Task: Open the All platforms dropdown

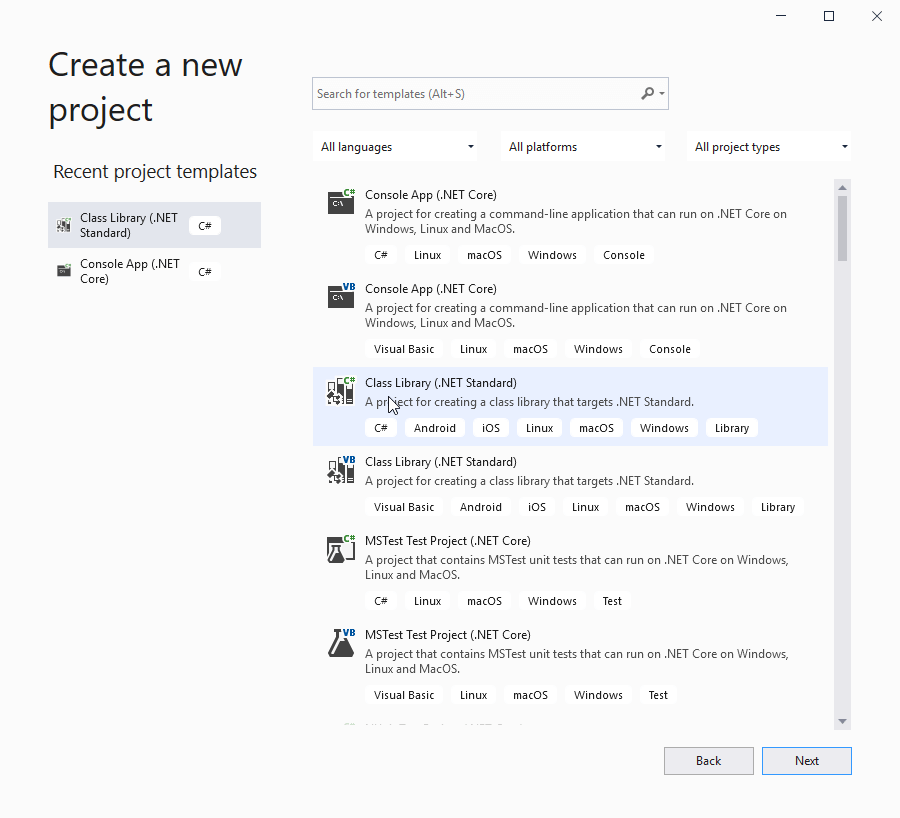Action: point(584,147)
